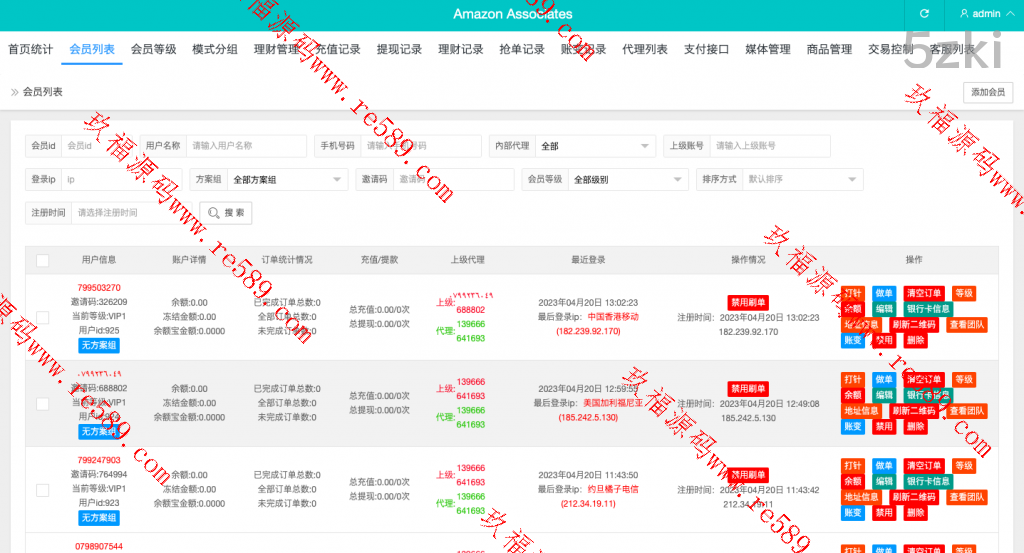This screenshot has width=1024, height=553.
Task: Click the refresh icon in top bar
Action: point(924,14)
